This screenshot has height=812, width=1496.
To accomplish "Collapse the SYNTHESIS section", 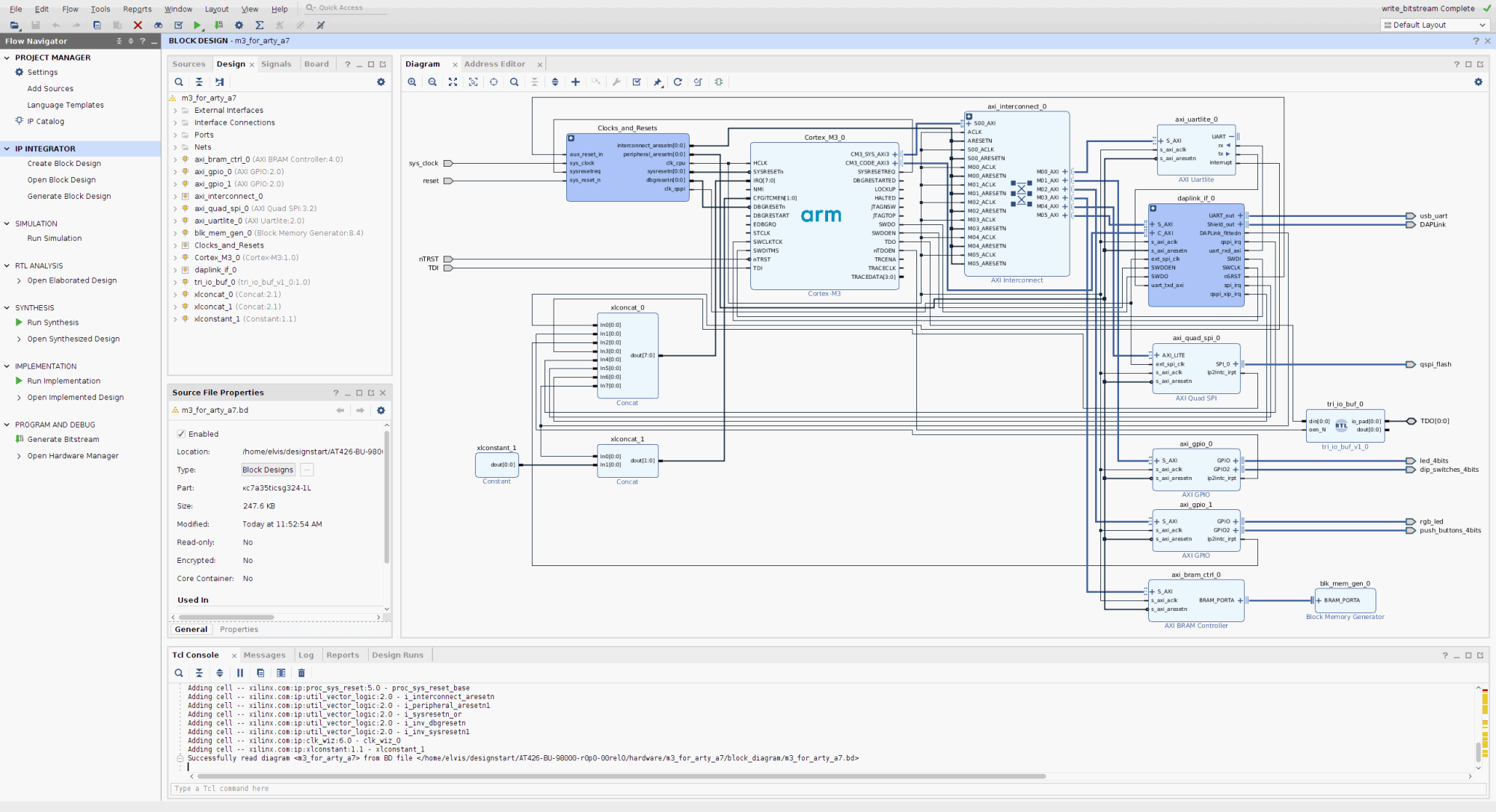I will click(x=7, y=308).
